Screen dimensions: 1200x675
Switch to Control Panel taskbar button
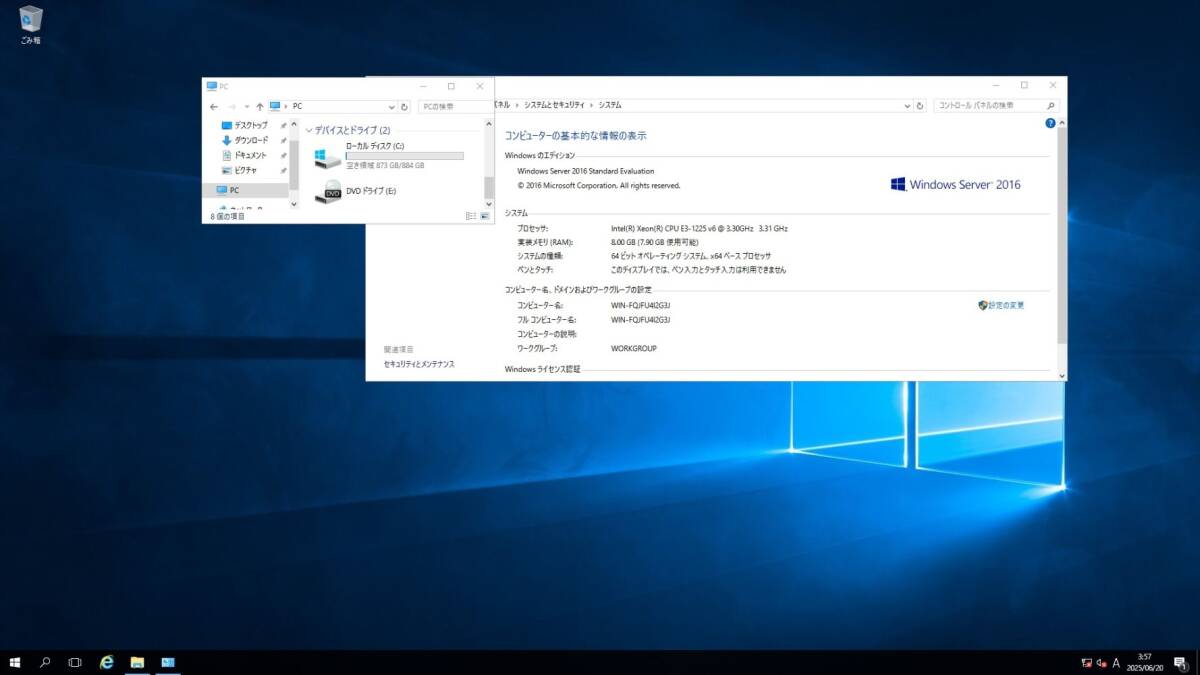tap(167, 662)
